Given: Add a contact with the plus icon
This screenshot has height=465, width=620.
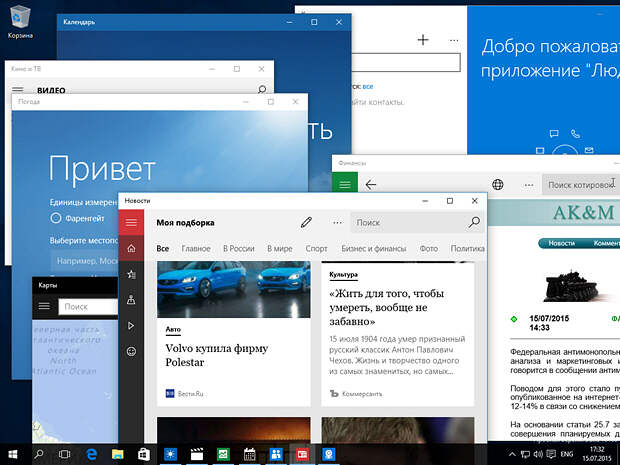Looking at the screenshot, I should click(x=423, y=40).
